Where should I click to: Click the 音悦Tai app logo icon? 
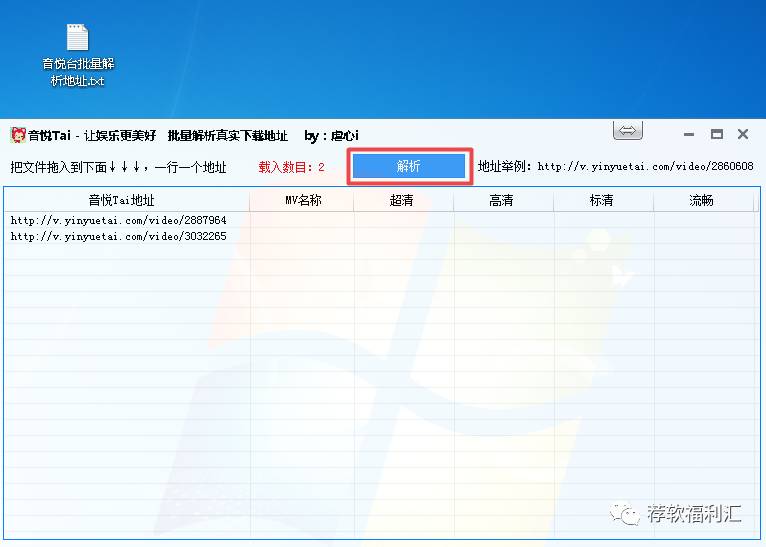click(18, 135)
